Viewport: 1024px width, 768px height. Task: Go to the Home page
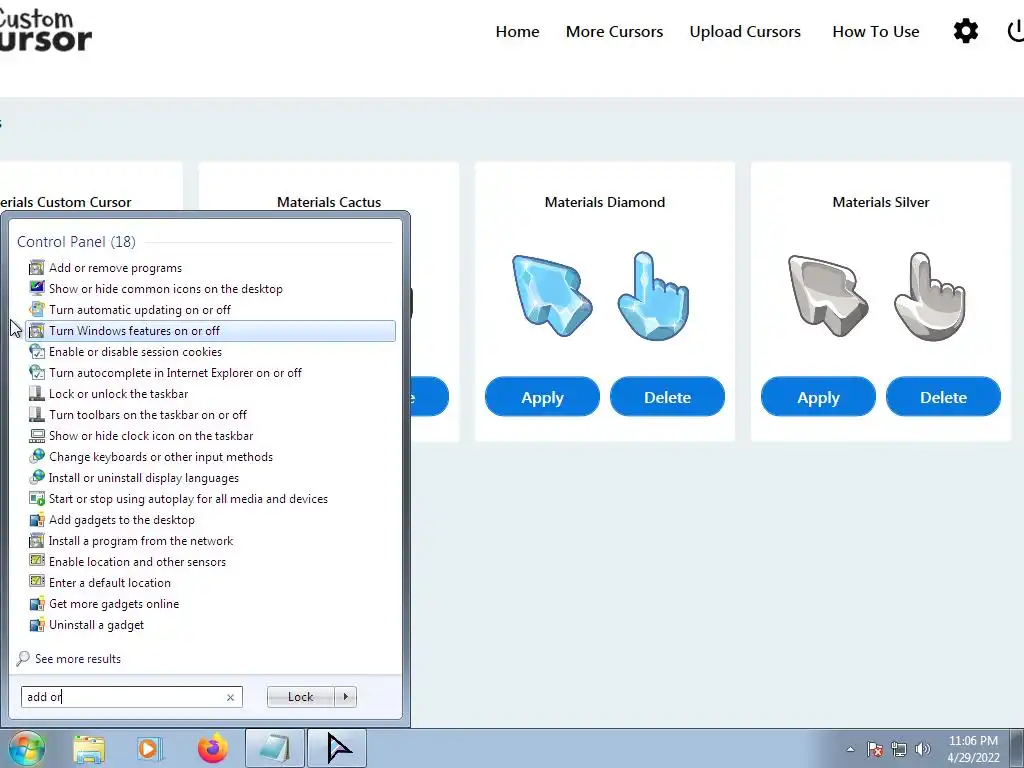(x=517, y=31)
